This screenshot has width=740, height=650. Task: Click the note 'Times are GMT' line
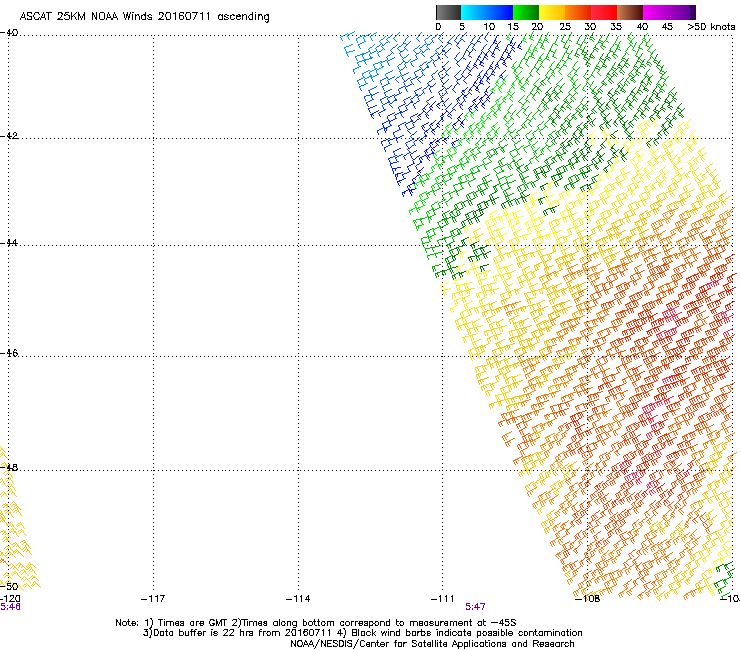(x=316, y=623)
